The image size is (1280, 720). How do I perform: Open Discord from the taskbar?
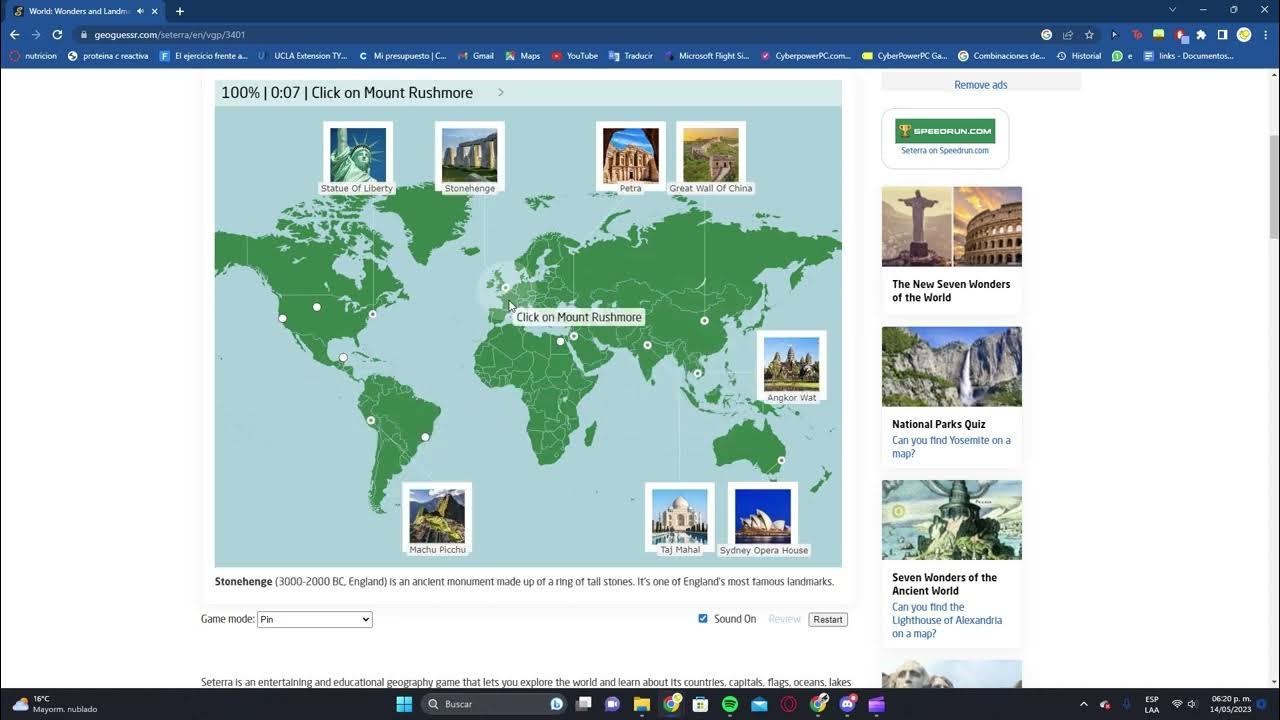click(x=848, y=704)
